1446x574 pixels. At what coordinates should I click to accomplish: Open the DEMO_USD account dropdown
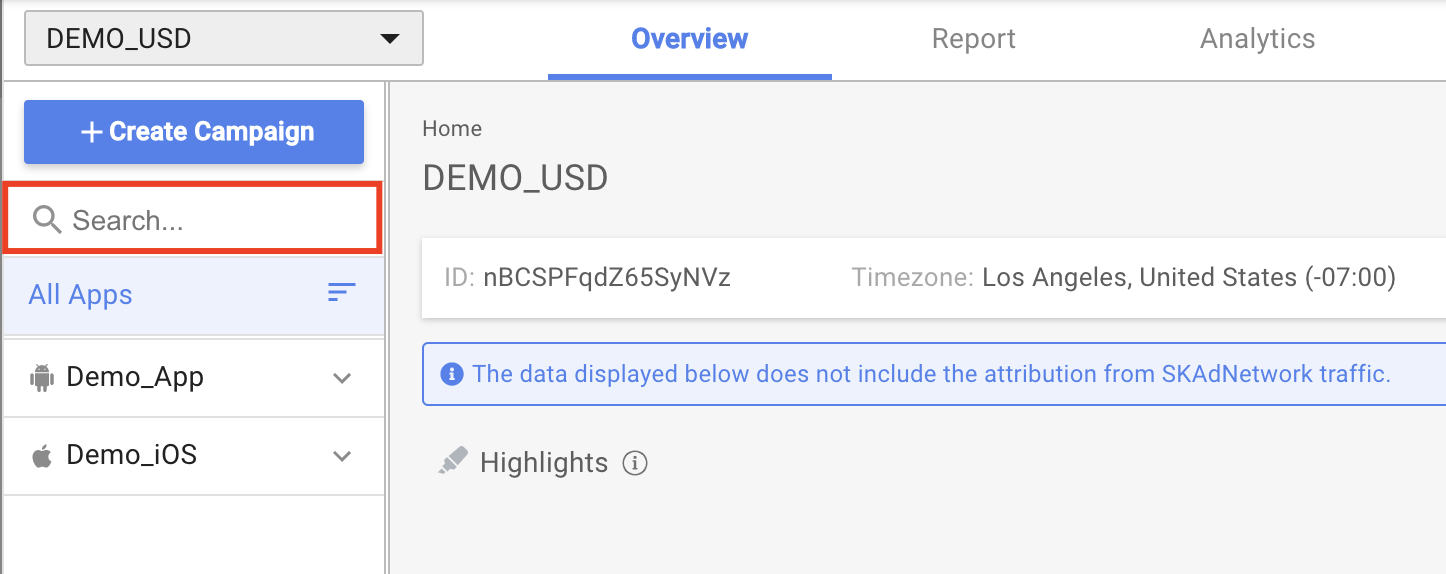[224, 39]
